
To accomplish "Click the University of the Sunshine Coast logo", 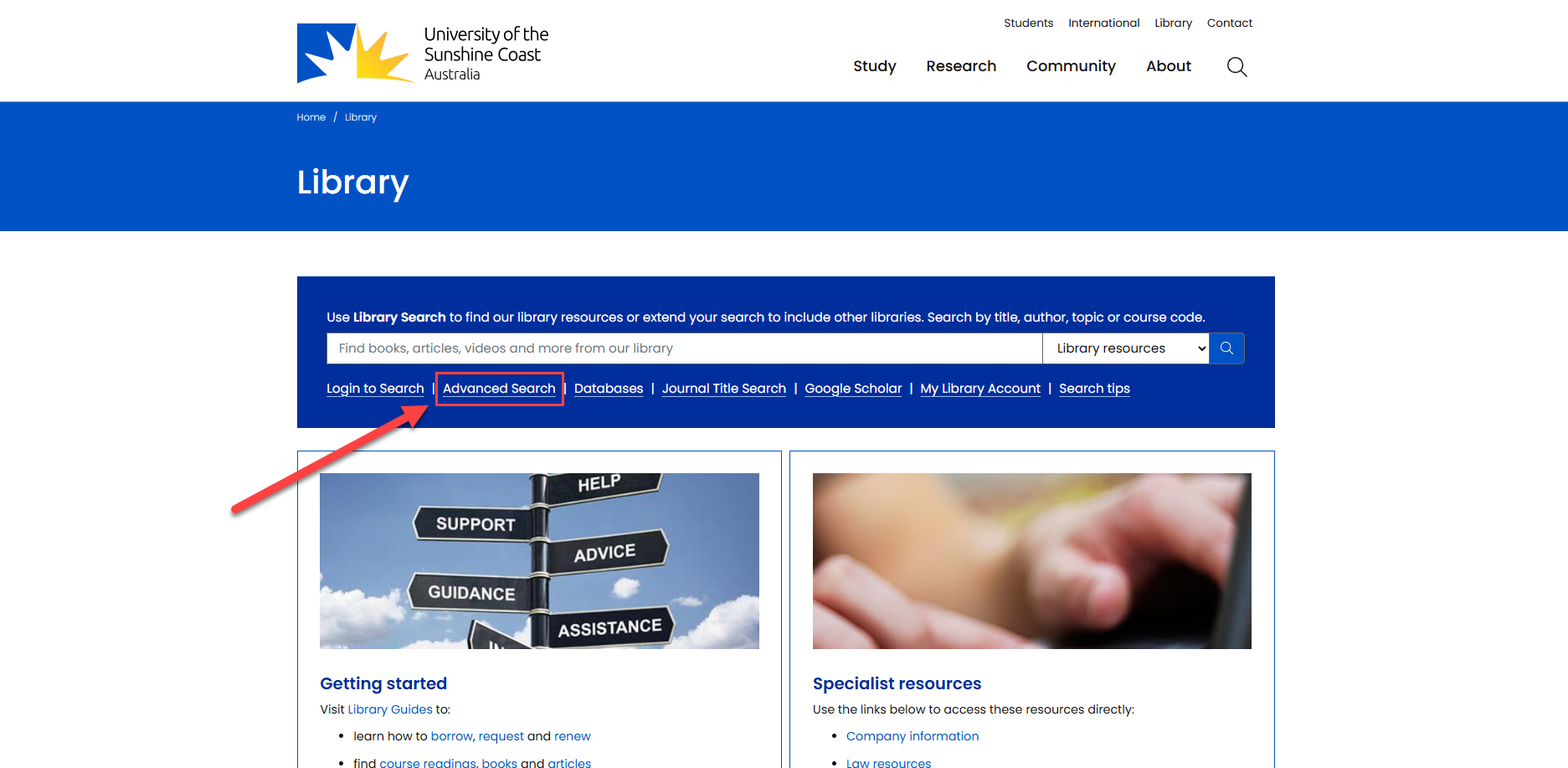I will click(423, 54).
